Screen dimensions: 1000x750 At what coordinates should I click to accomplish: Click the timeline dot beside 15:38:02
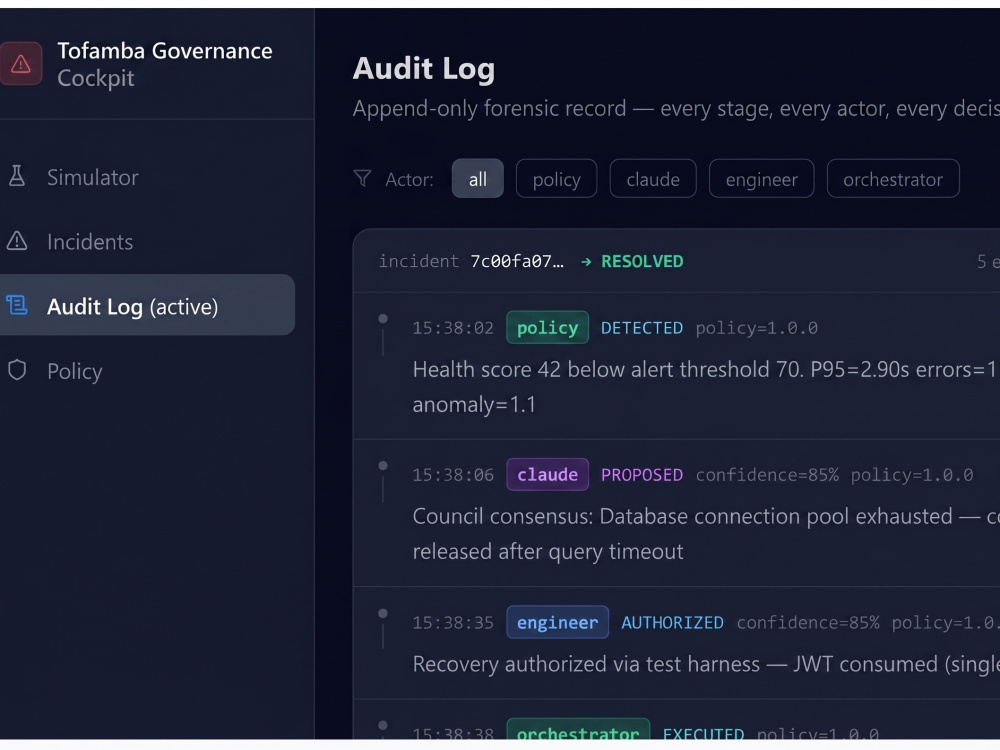tap(383, 318)
